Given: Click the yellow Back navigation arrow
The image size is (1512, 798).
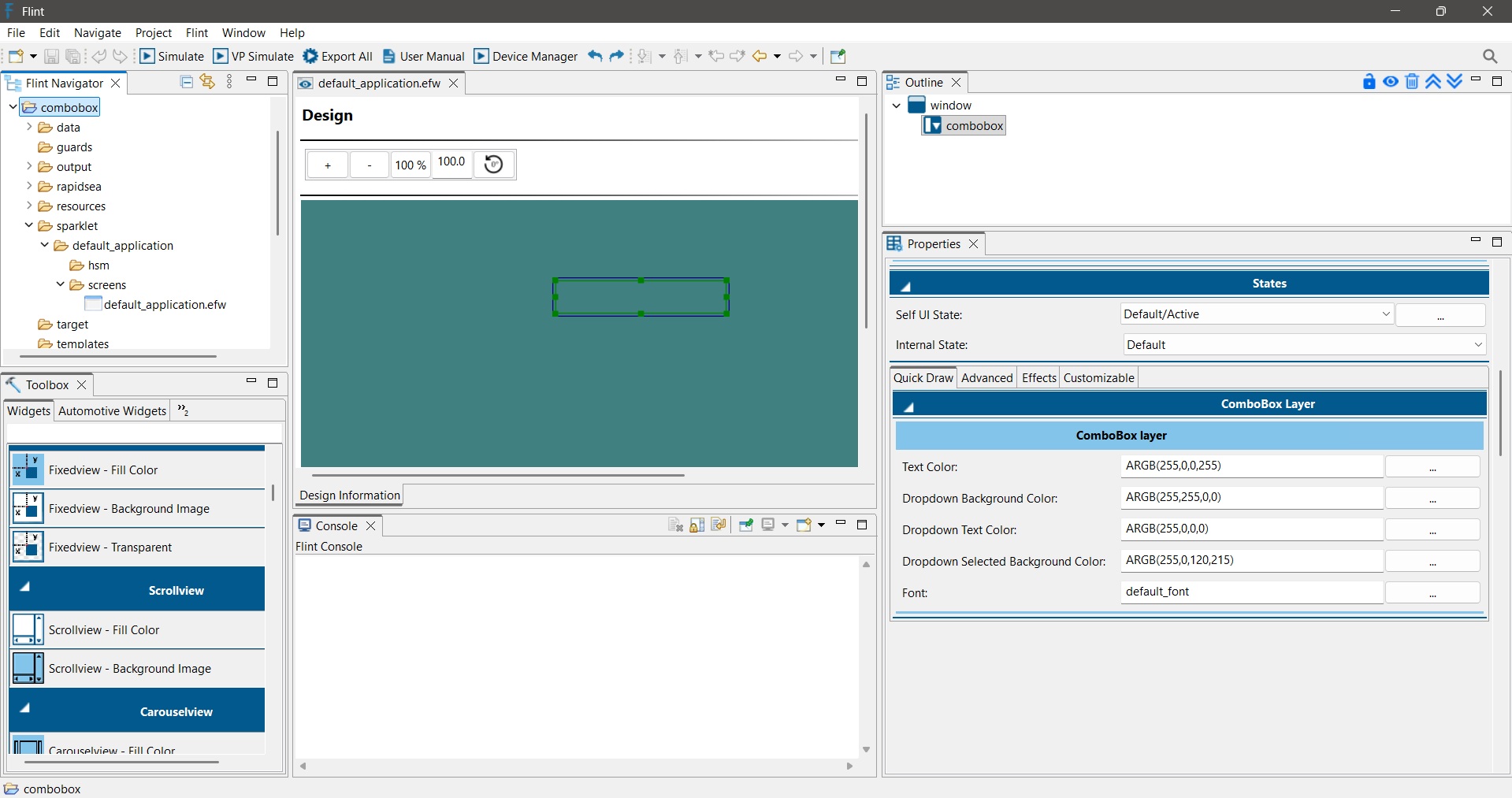Looking at the screenshot, I should pyautogui.click(x=760, y=56).
